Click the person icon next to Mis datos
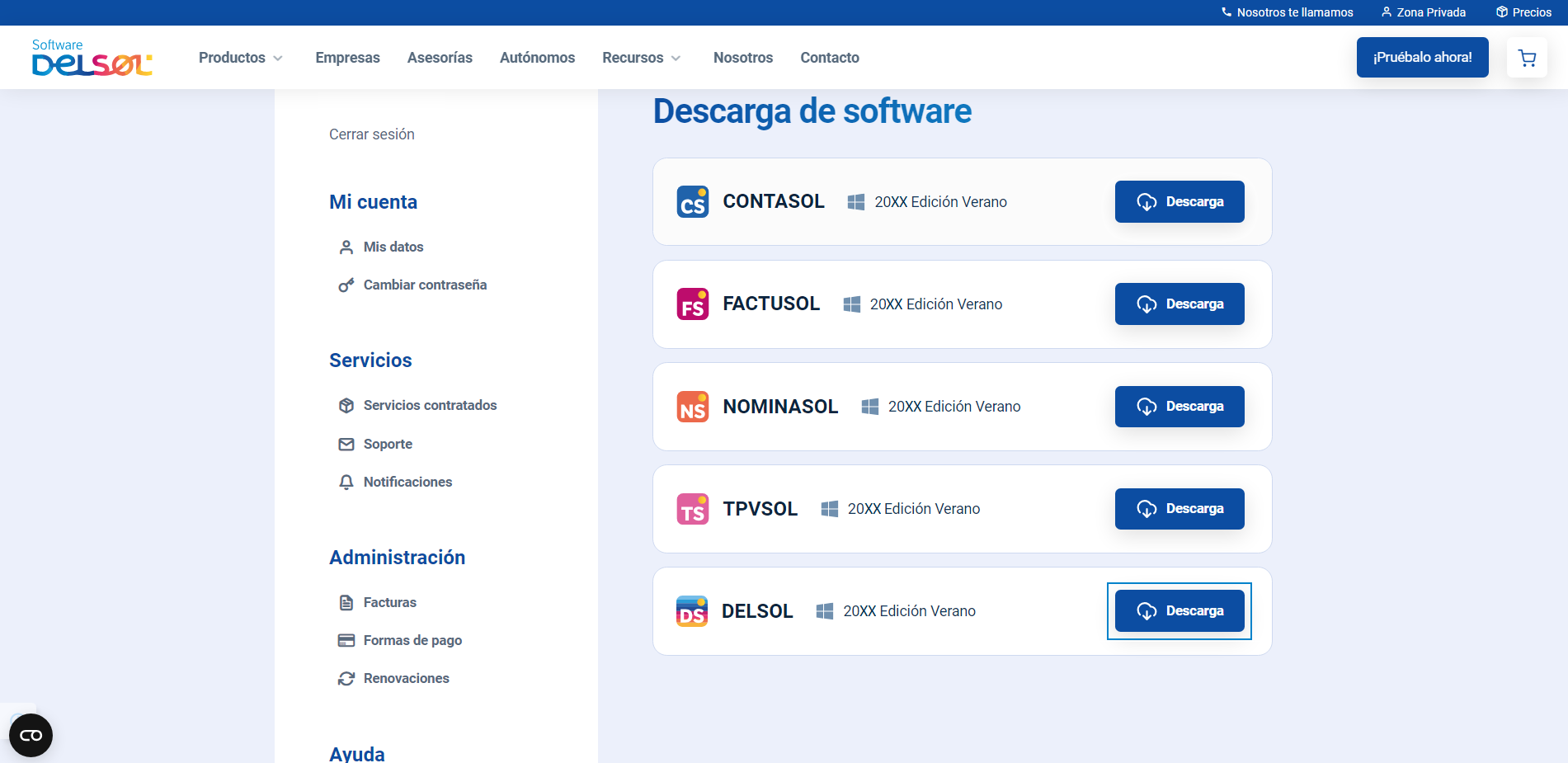This screenshot has width=1568, height=763. coord(346,247)
